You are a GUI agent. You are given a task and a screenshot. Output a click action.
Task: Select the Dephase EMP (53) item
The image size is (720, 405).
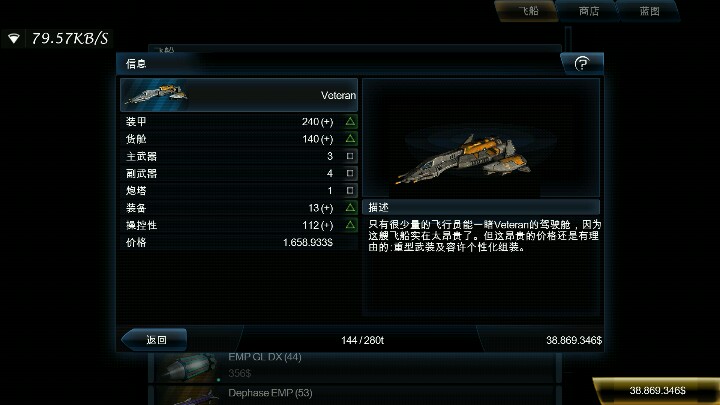point(354,395)
